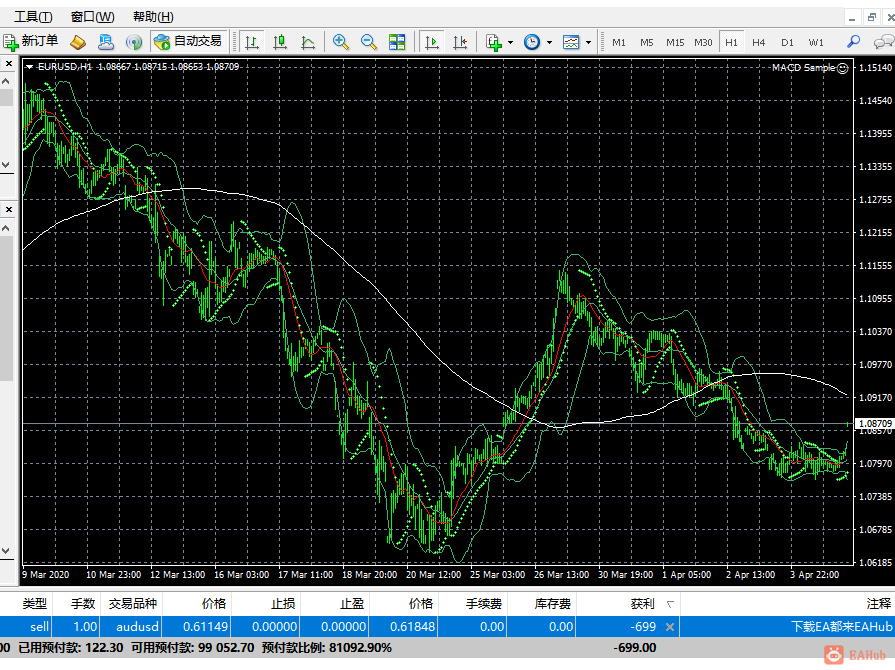The height and width of the screenshot is (670, 895).
Task: Open the 帮助(H) menu
Action: point(152,17)
